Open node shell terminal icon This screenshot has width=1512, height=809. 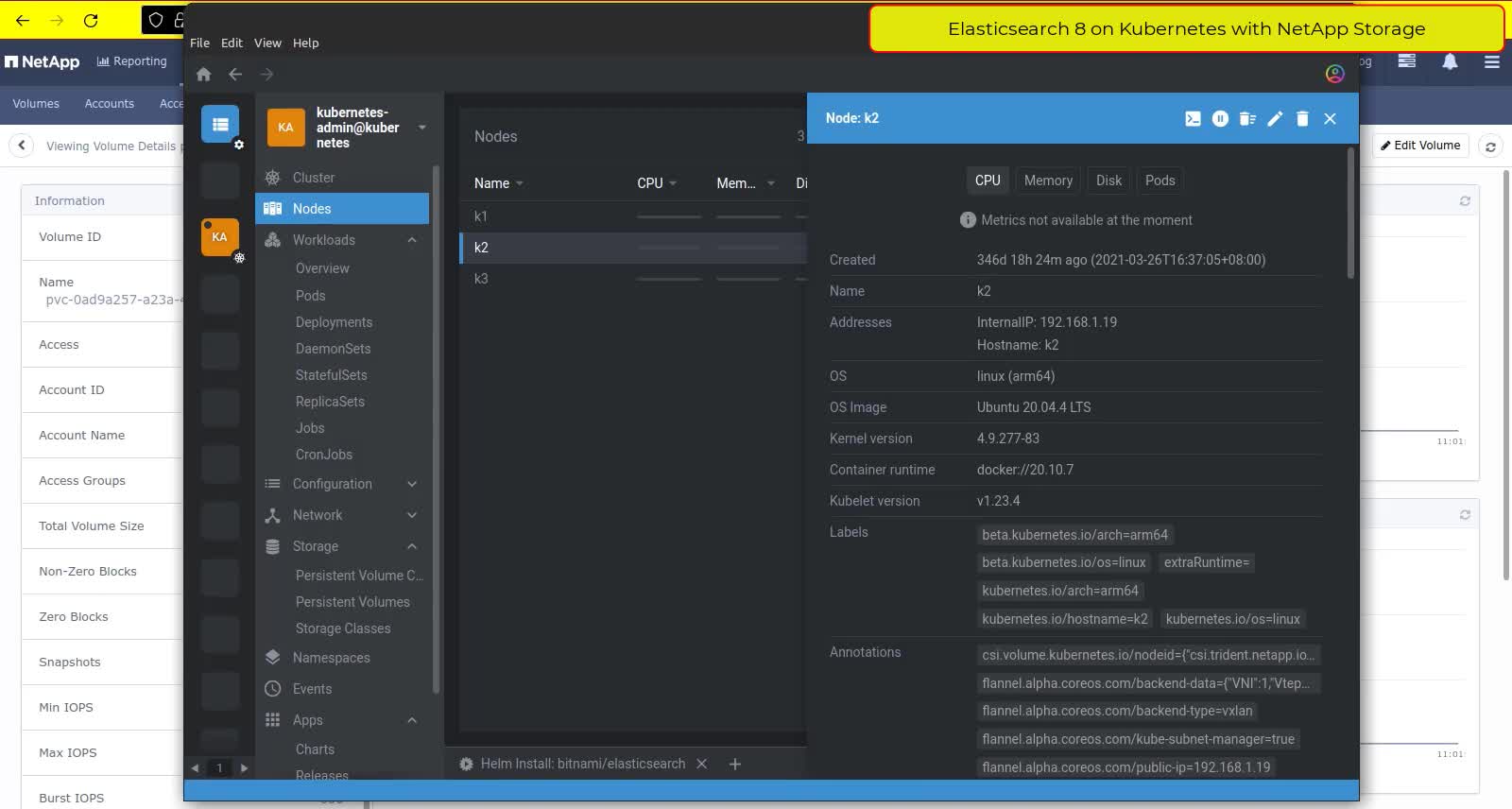1193,118
